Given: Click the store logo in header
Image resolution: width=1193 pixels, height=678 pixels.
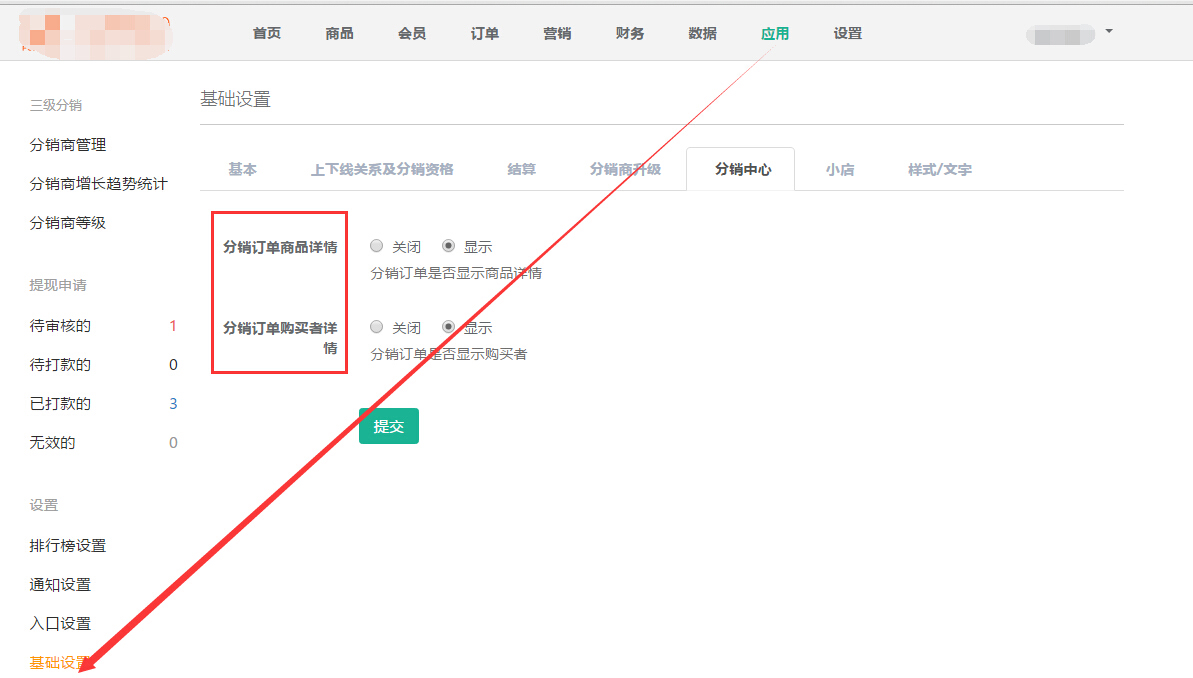Looking at the screenshot, I should pyautogui.click(x=95, y=33).
